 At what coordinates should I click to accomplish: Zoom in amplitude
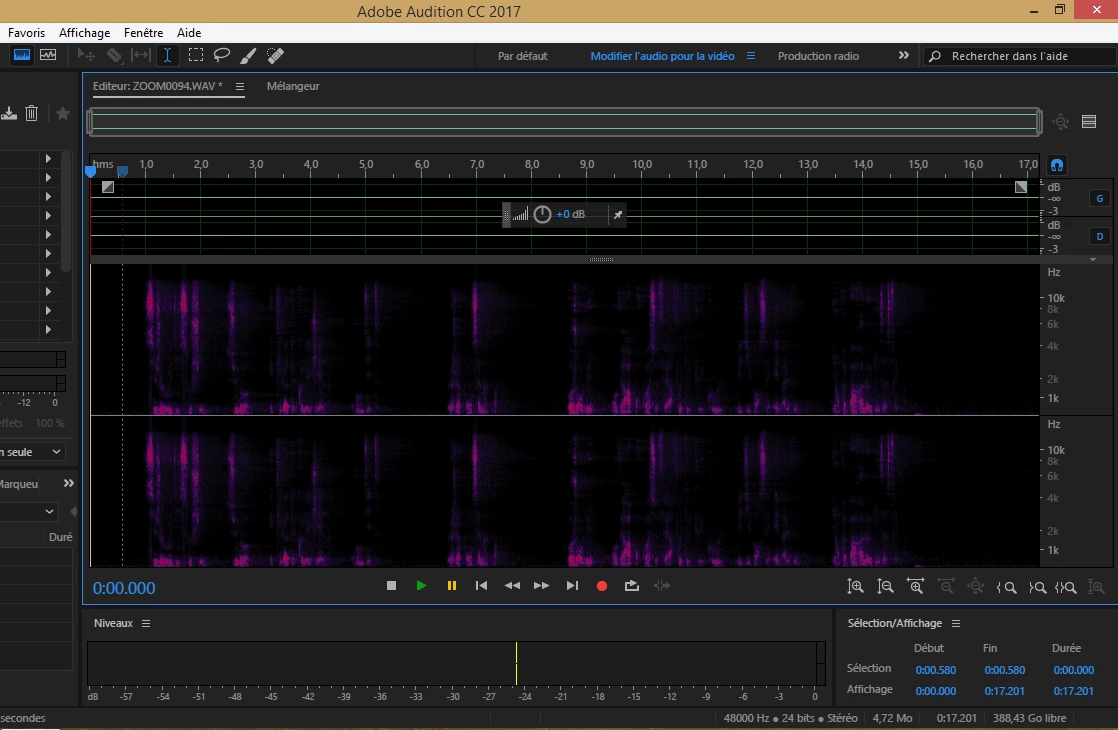coord(855,587)
